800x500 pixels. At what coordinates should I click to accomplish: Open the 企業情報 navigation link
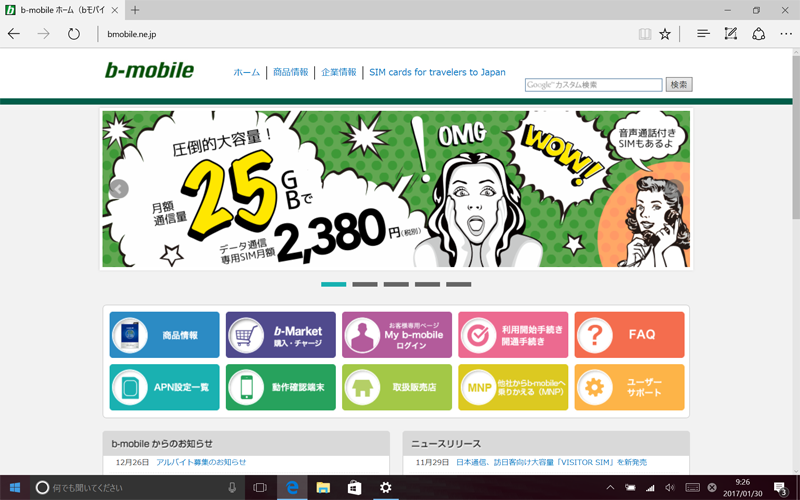coord(339,72)
